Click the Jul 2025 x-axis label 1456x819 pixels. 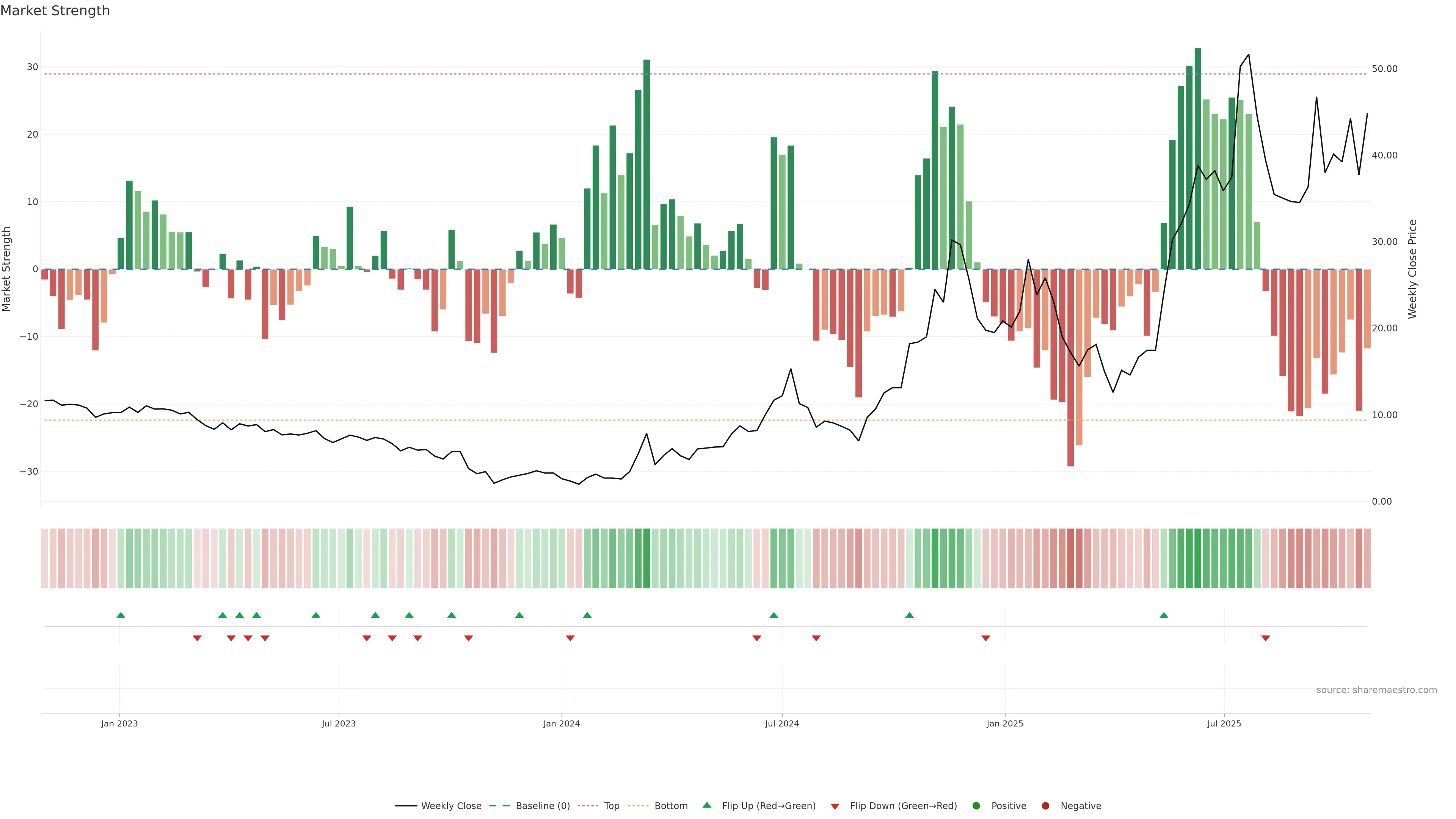[1224, 723]
